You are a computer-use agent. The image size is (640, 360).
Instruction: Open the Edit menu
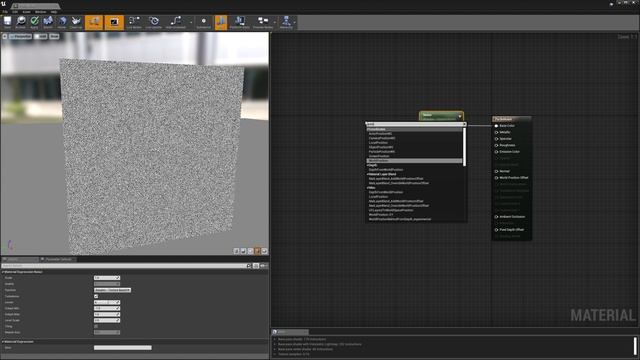coord(15,12)
